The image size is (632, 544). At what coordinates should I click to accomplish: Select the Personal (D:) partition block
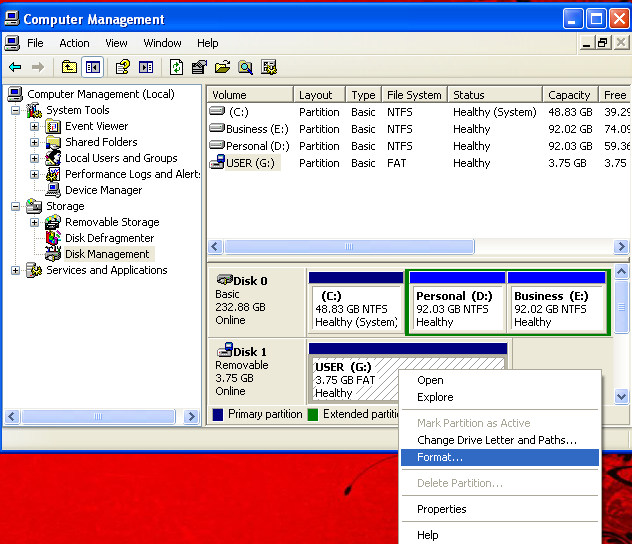click(x=457, y=302)
